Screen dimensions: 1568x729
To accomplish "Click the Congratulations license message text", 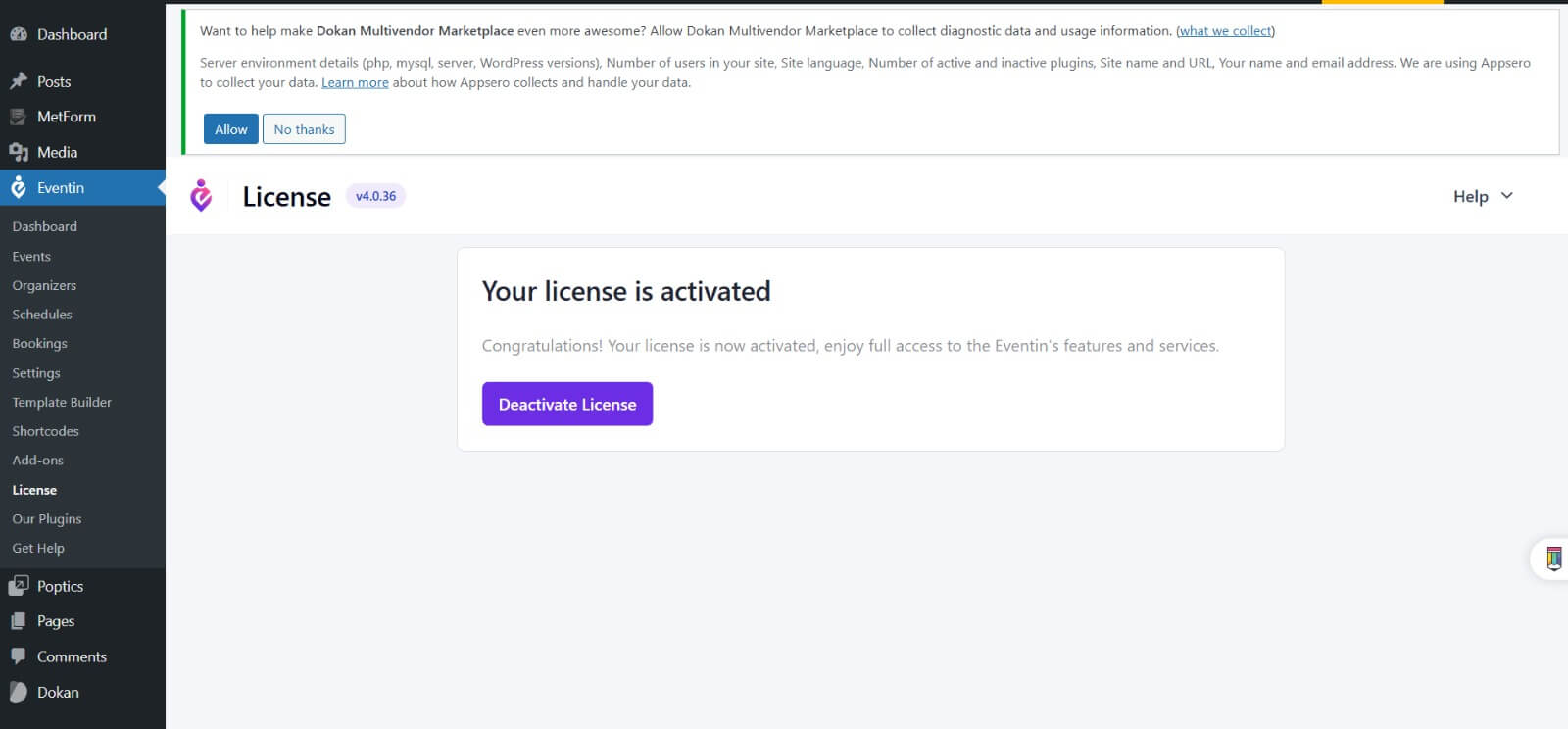I will pyautogui.click(x=851, y=346).
